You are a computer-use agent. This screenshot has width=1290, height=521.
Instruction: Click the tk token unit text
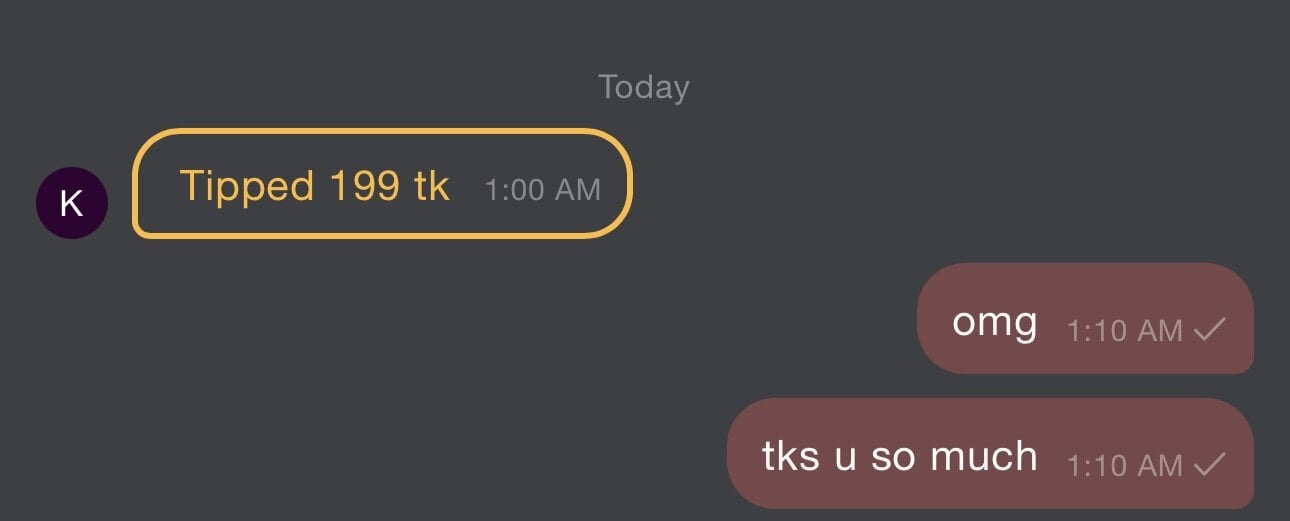[431, 186]
